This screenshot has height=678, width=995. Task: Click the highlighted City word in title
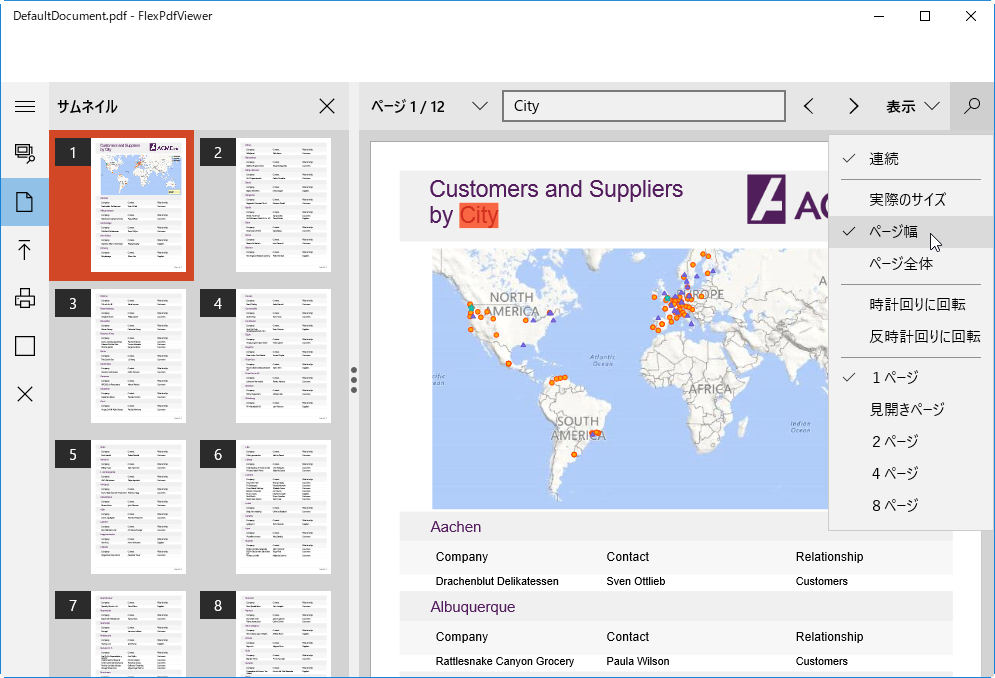(x=479, y=215)
